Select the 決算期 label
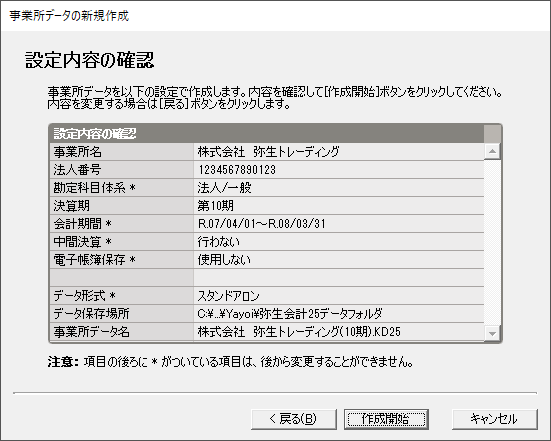 (x=72, y=206)
